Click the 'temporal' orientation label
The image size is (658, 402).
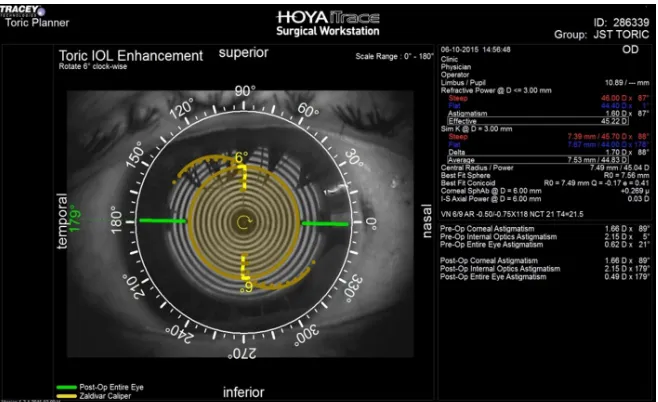(62, 221)
